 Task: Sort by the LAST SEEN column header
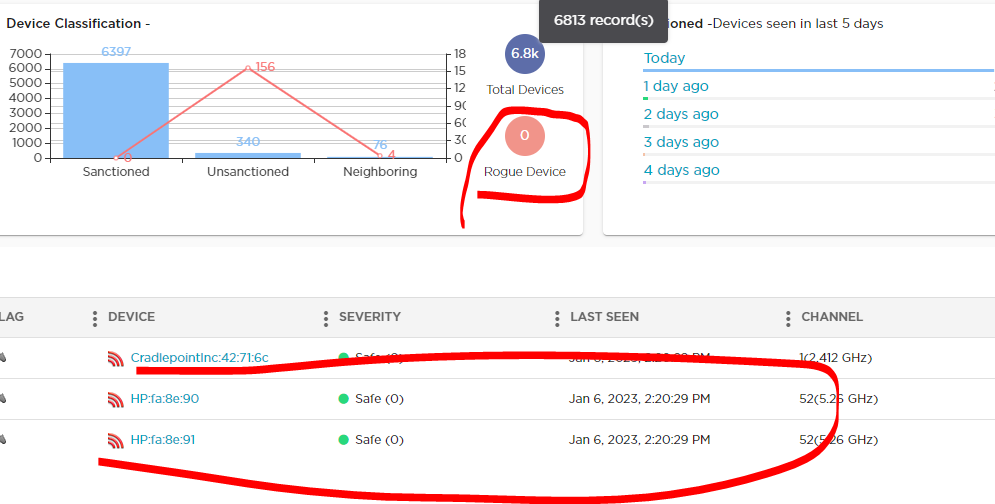pos(604,317)
